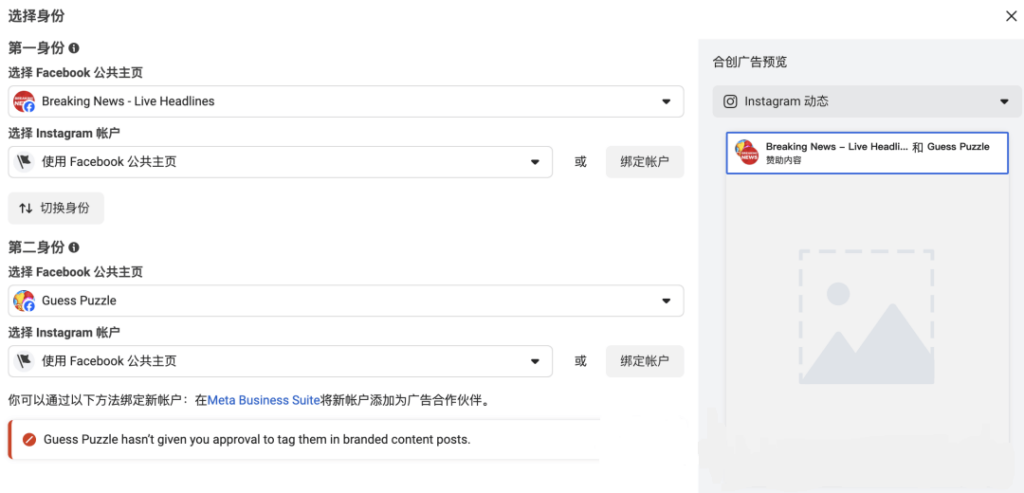The image size is (1024, 493).
Task: Click the flag icon in first Instagram account field
Action: (24, 162)
